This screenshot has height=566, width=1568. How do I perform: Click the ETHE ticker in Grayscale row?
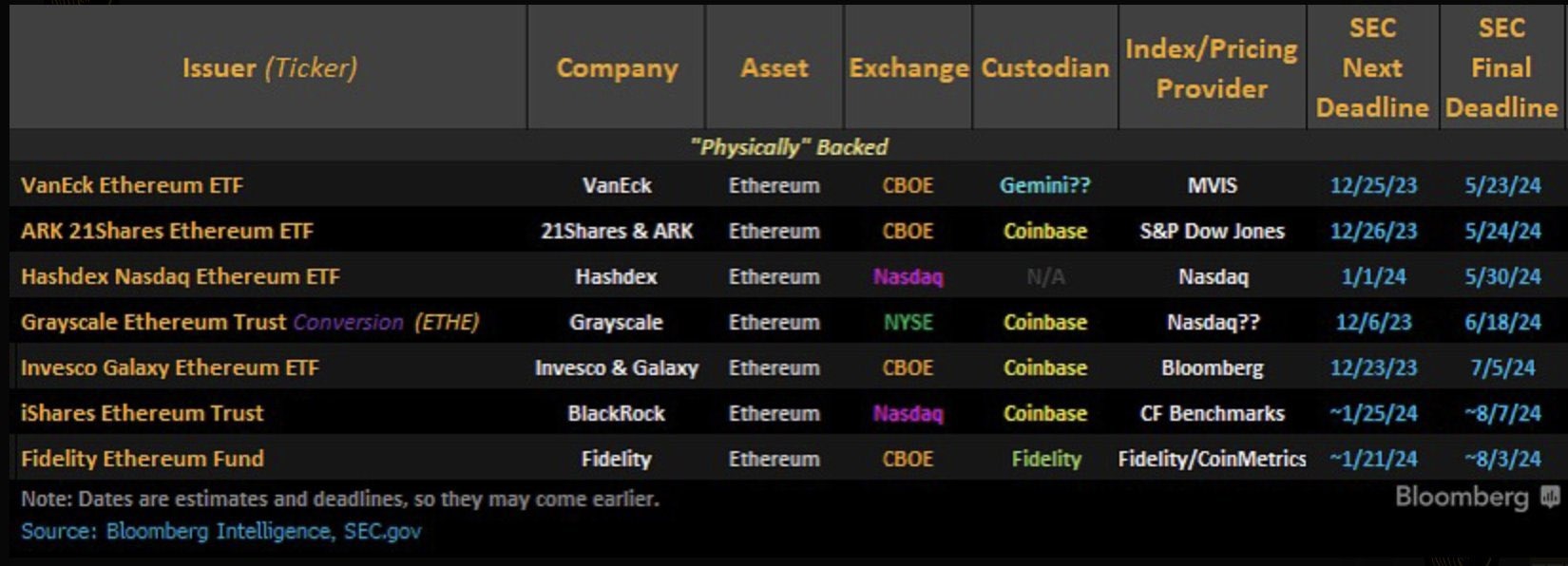(x=447, y=322)
